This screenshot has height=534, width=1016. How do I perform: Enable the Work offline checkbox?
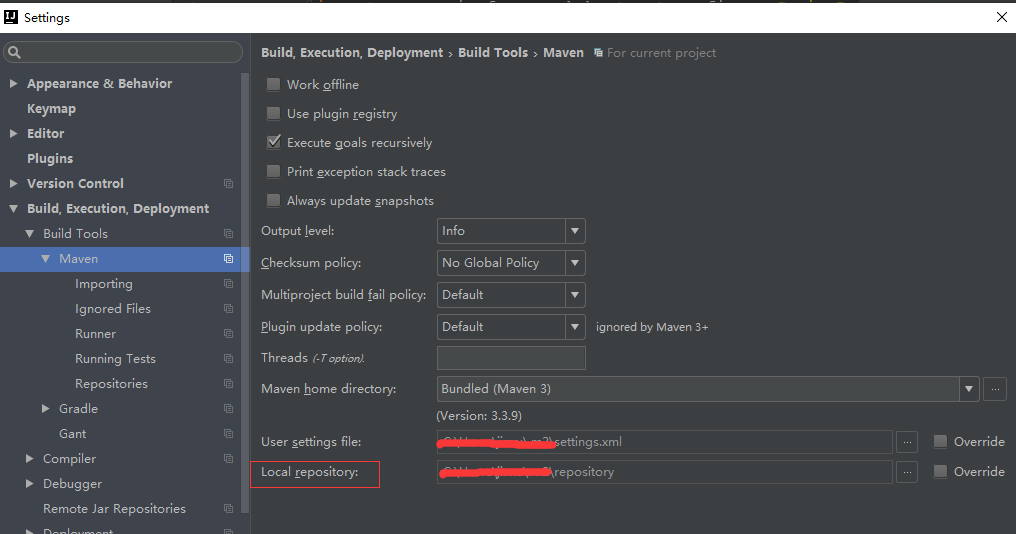[274, 85]
